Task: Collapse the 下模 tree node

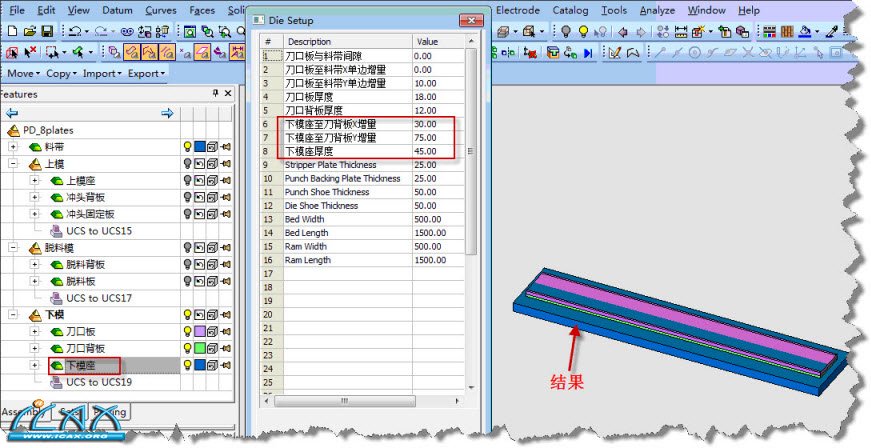Action: point(13,315)
